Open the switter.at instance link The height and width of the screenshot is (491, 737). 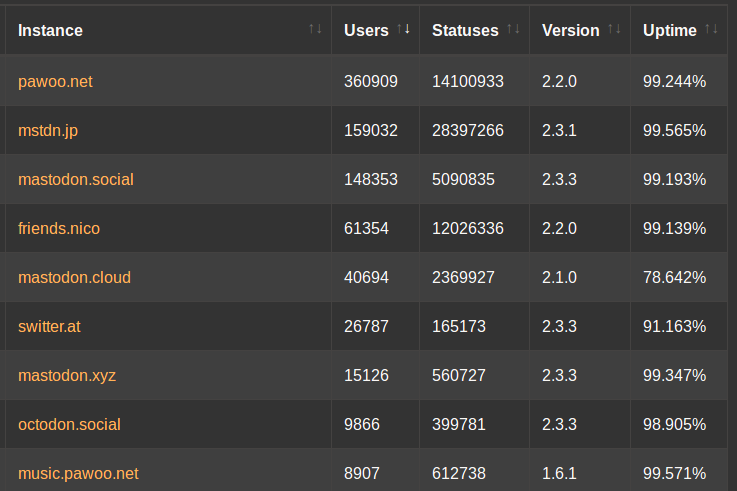pos(49,327)
